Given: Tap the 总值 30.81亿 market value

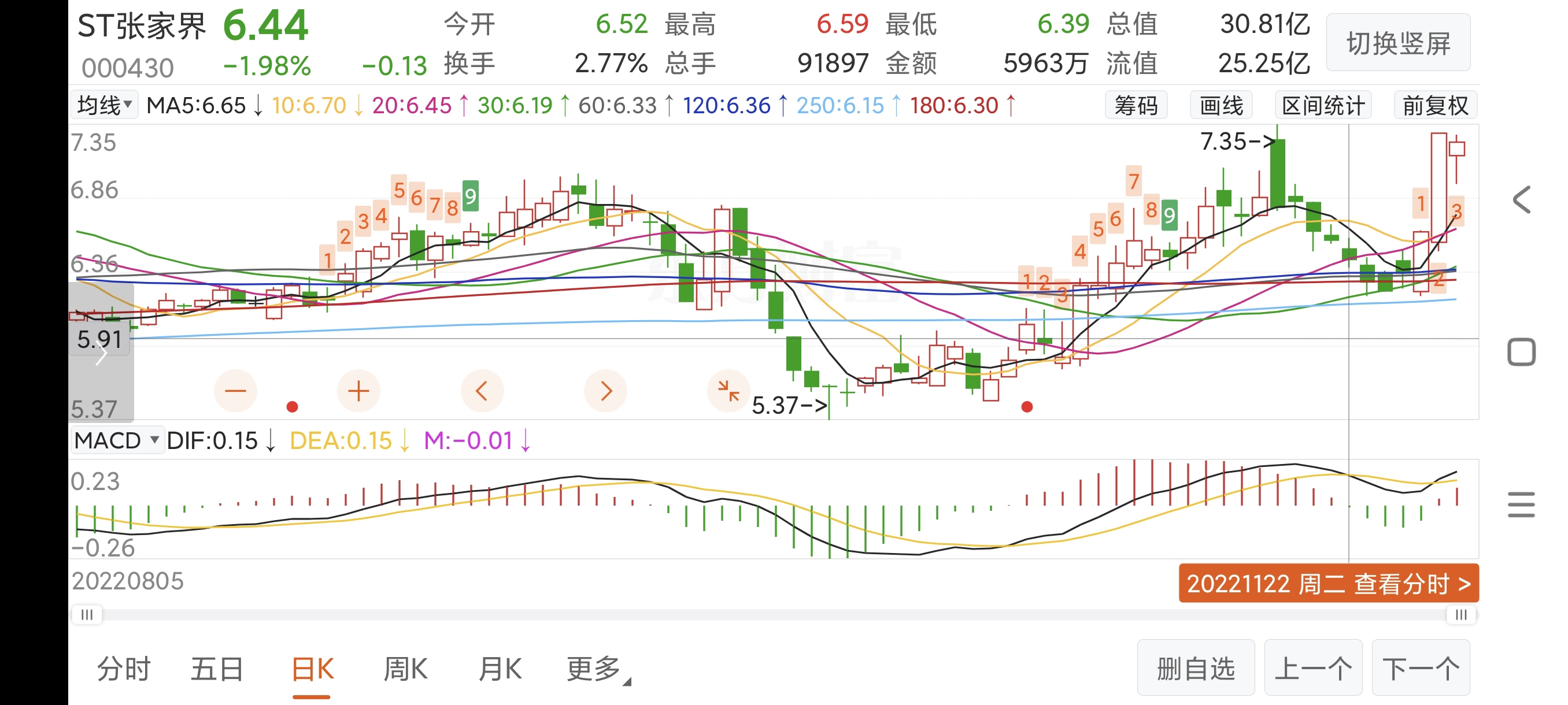Looking at the screenshot, I should (1208, 24).
